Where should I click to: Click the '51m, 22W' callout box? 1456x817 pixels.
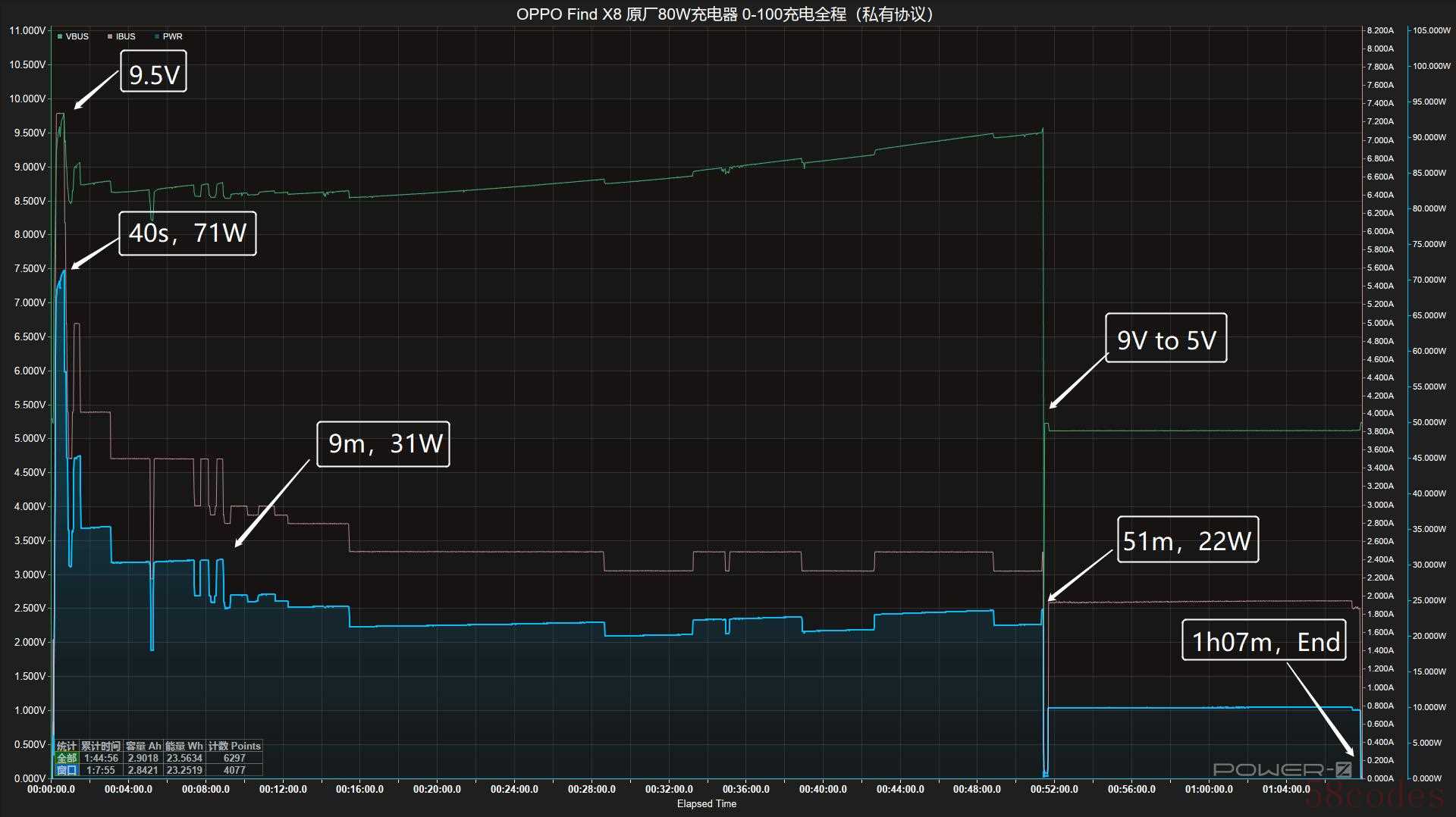[x=1187, y=540]
